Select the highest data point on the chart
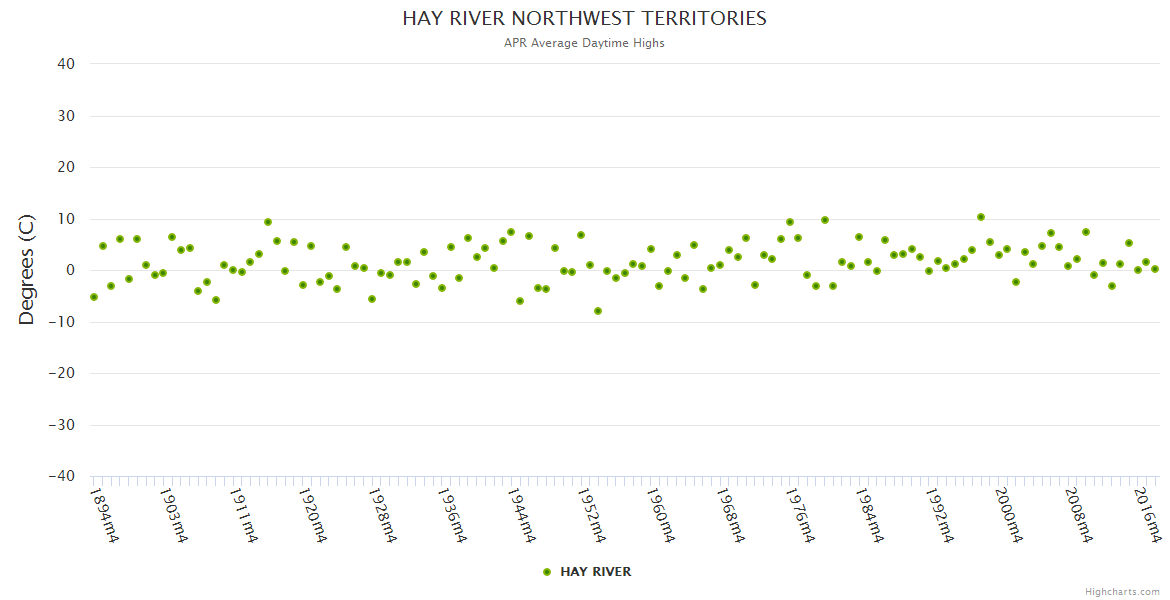Image resolution: width=1170 pixels, height=600 pixels. click(x=981, y=217)
